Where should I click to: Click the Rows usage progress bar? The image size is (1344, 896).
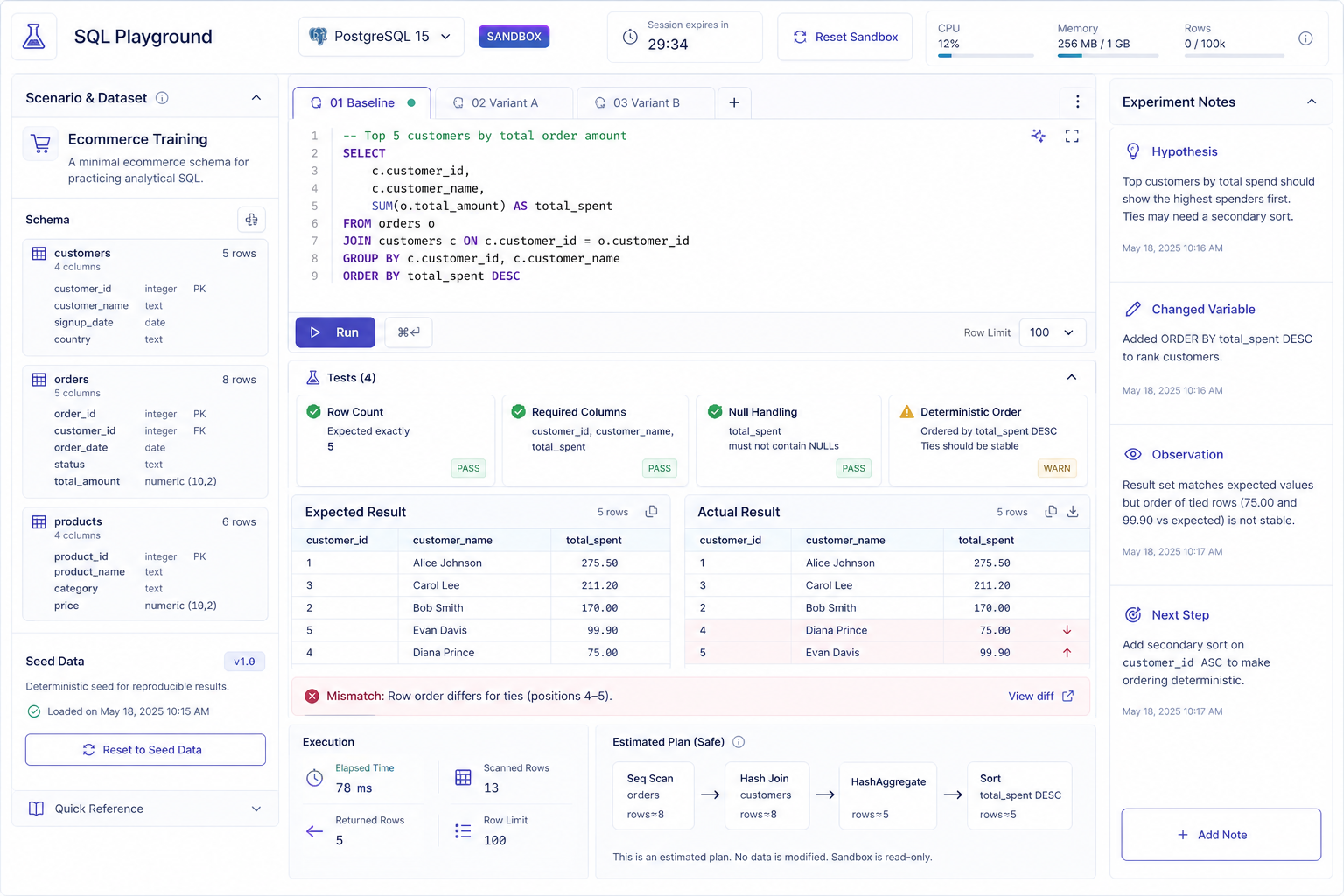(1234, 56)
